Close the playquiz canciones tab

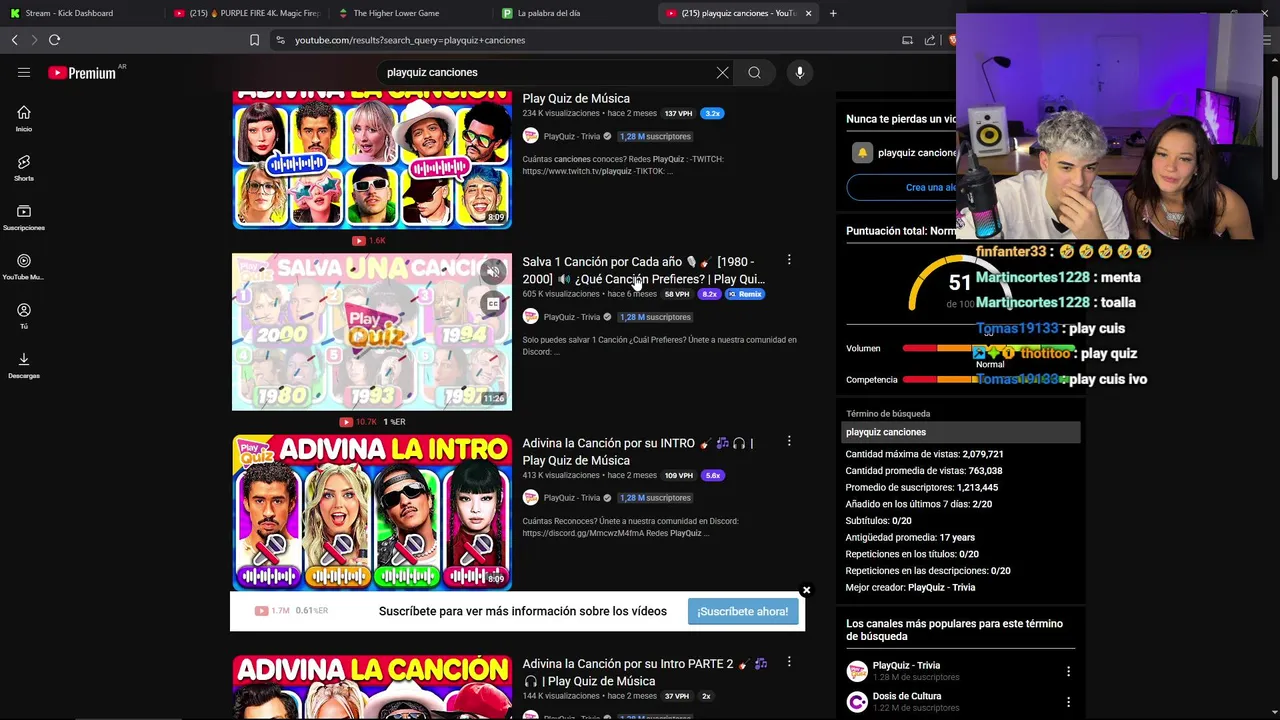[x=809, y=13]
